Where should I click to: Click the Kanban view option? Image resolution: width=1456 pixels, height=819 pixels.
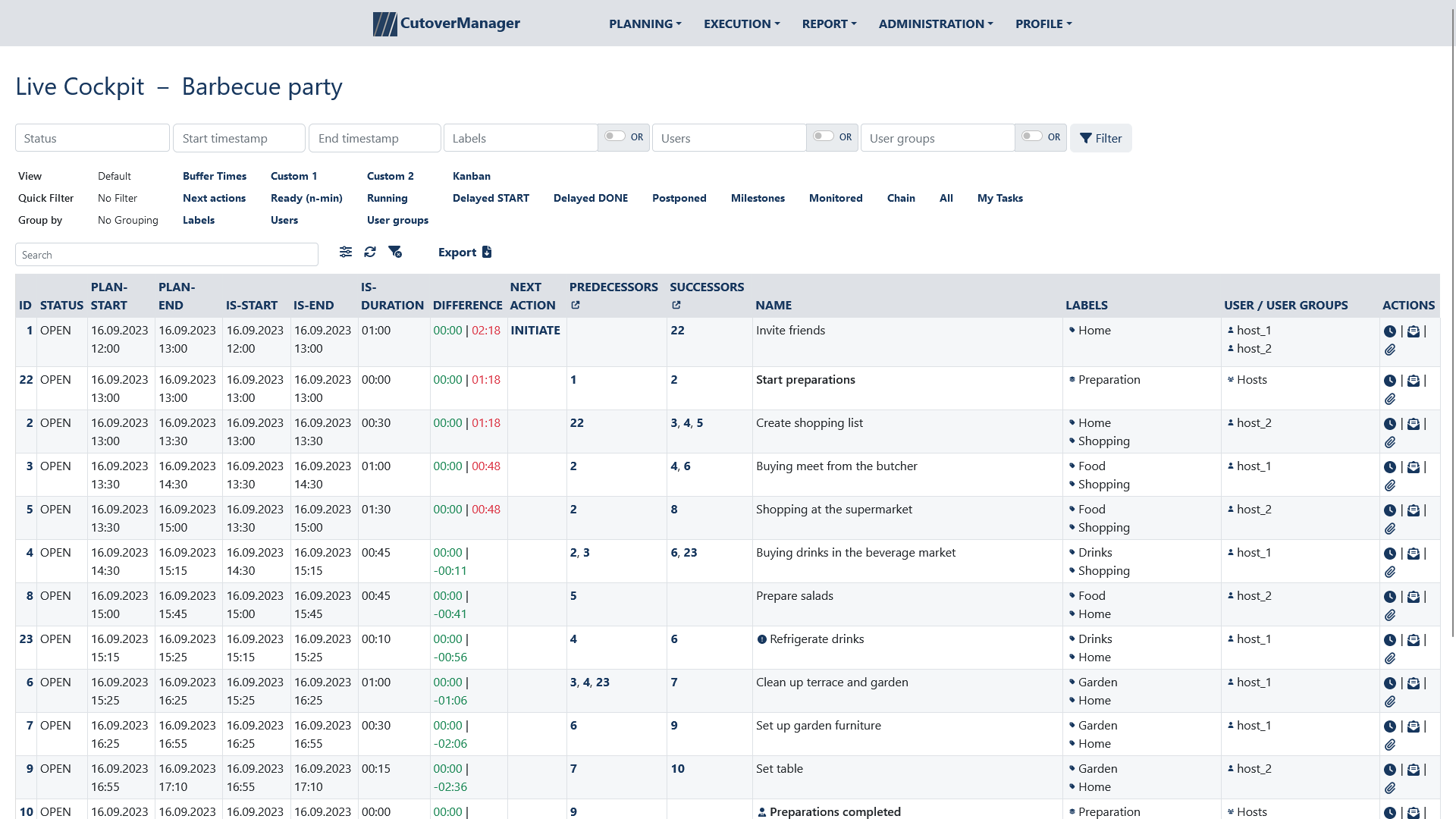[x=471, y=176]
